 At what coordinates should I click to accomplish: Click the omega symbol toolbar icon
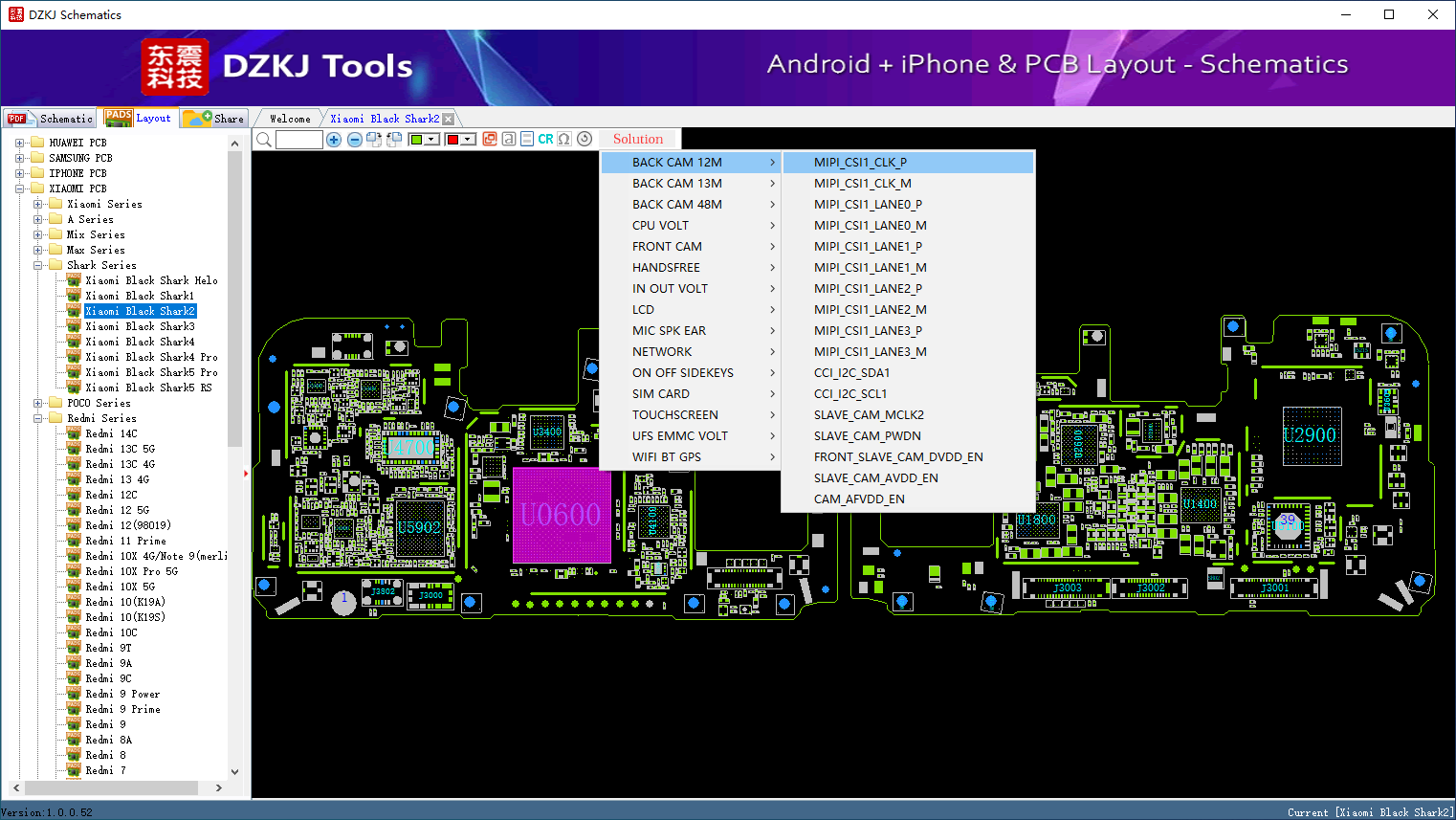(564, 139)
